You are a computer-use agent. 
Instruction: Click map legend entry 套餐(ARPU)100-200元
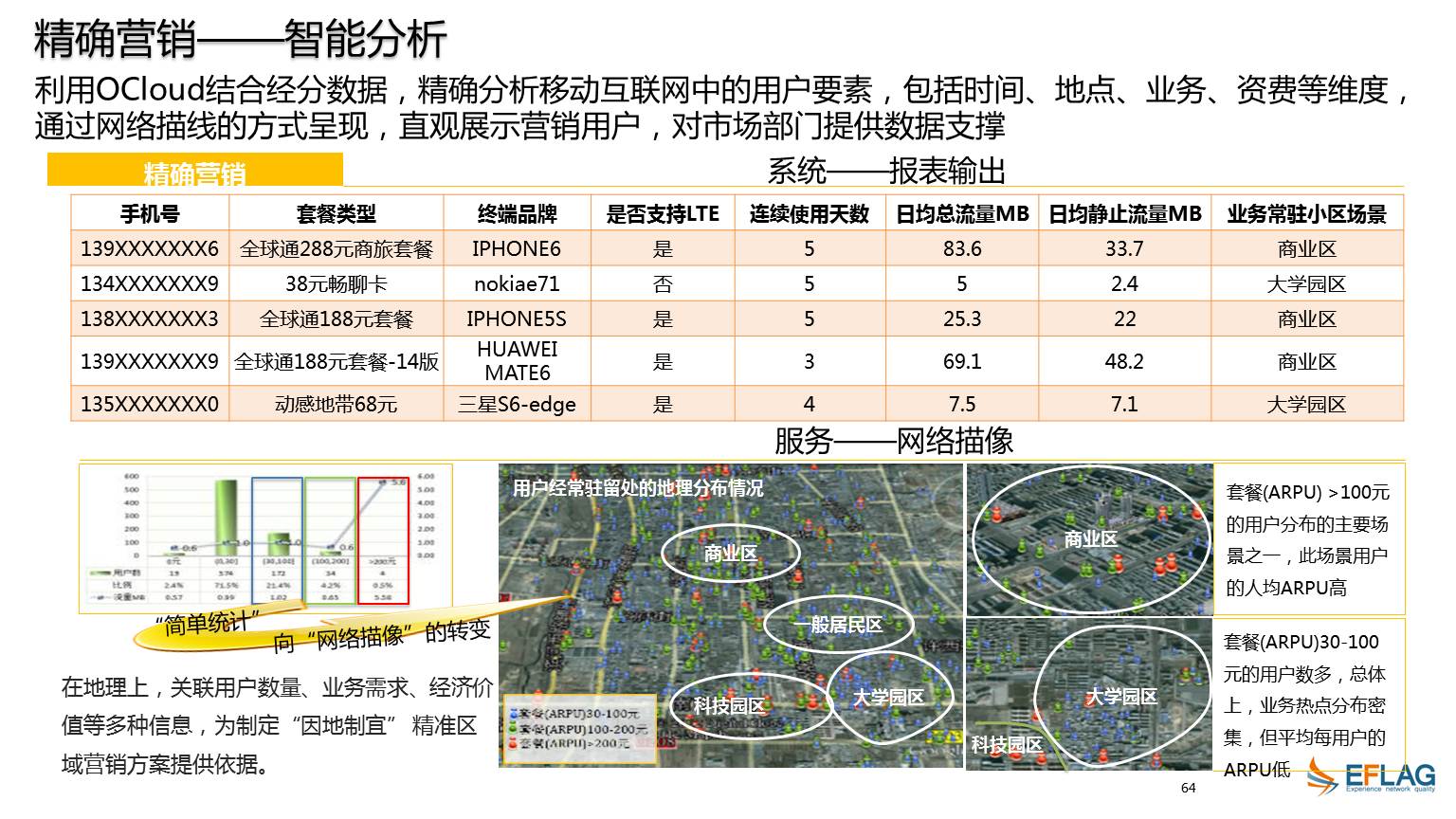pos(577,729)
